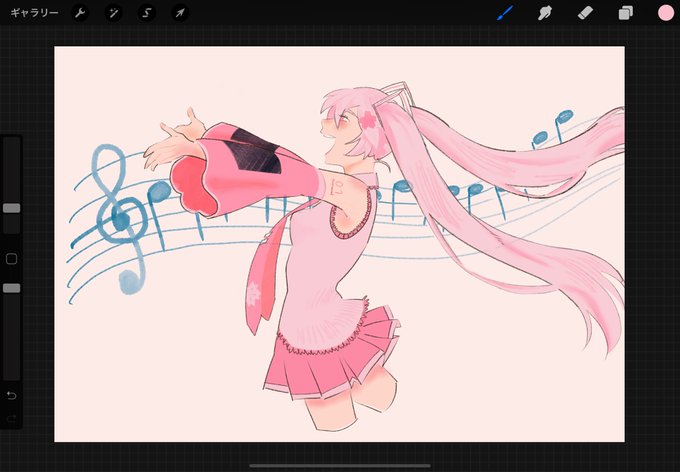This screenshot has width=680, height=472.
Task: Select the Brush tool
Action: click(x=505, y=13)
